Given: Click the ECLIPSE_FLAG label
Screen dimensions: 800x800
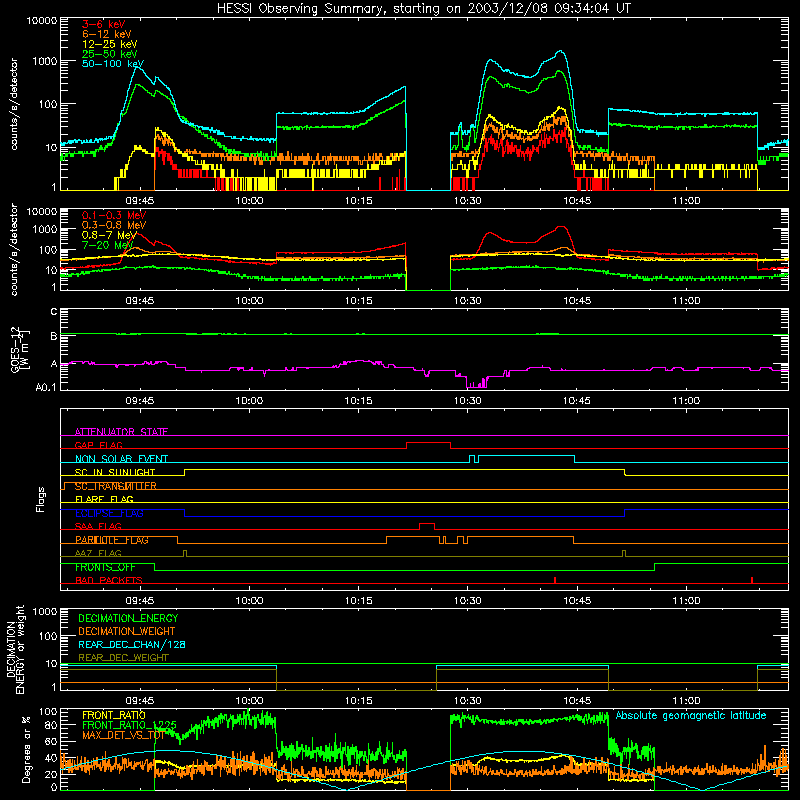Looking at the screenshot, I should pyautogui.click(x=109, y=513).
